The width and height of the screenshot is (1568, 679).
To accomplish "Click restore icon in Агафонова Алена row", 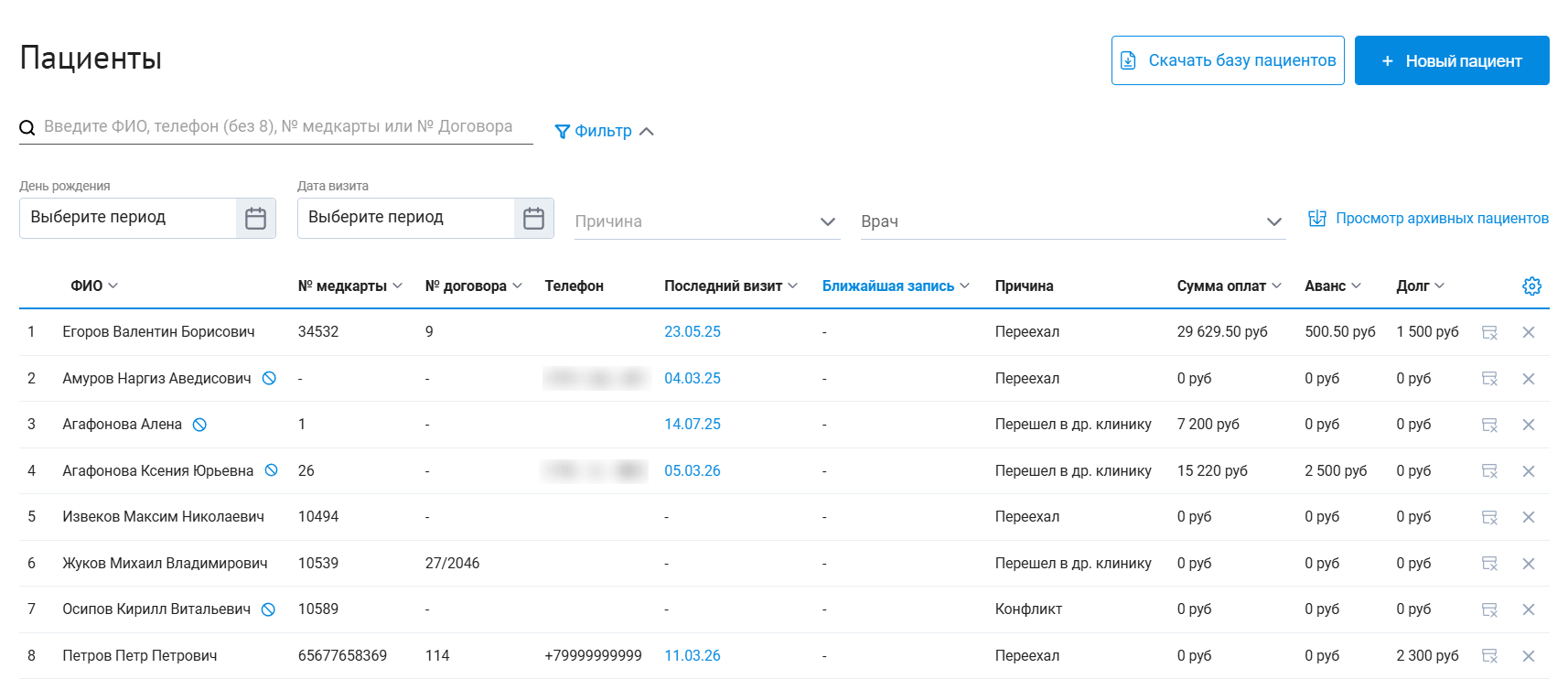I will [1489, 425].
